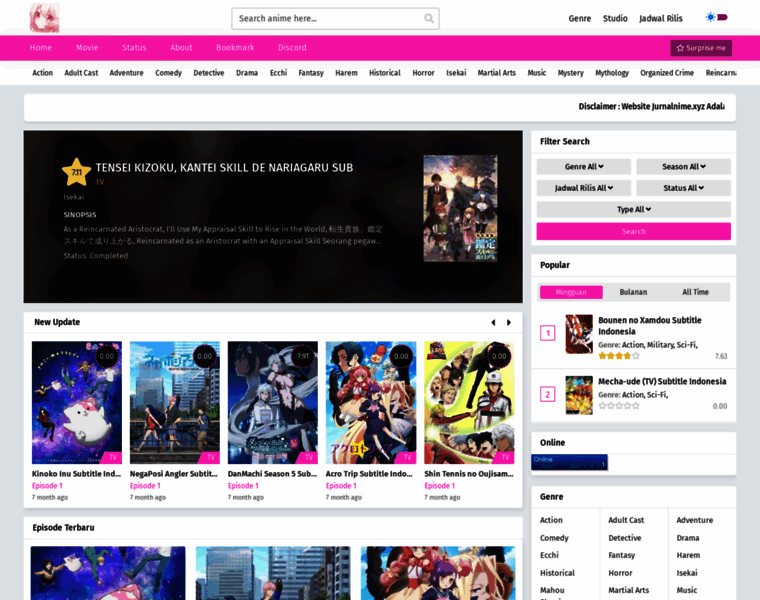Open the Status All dropdown
The width and height of the screenshot is (760, 600).
683,188
